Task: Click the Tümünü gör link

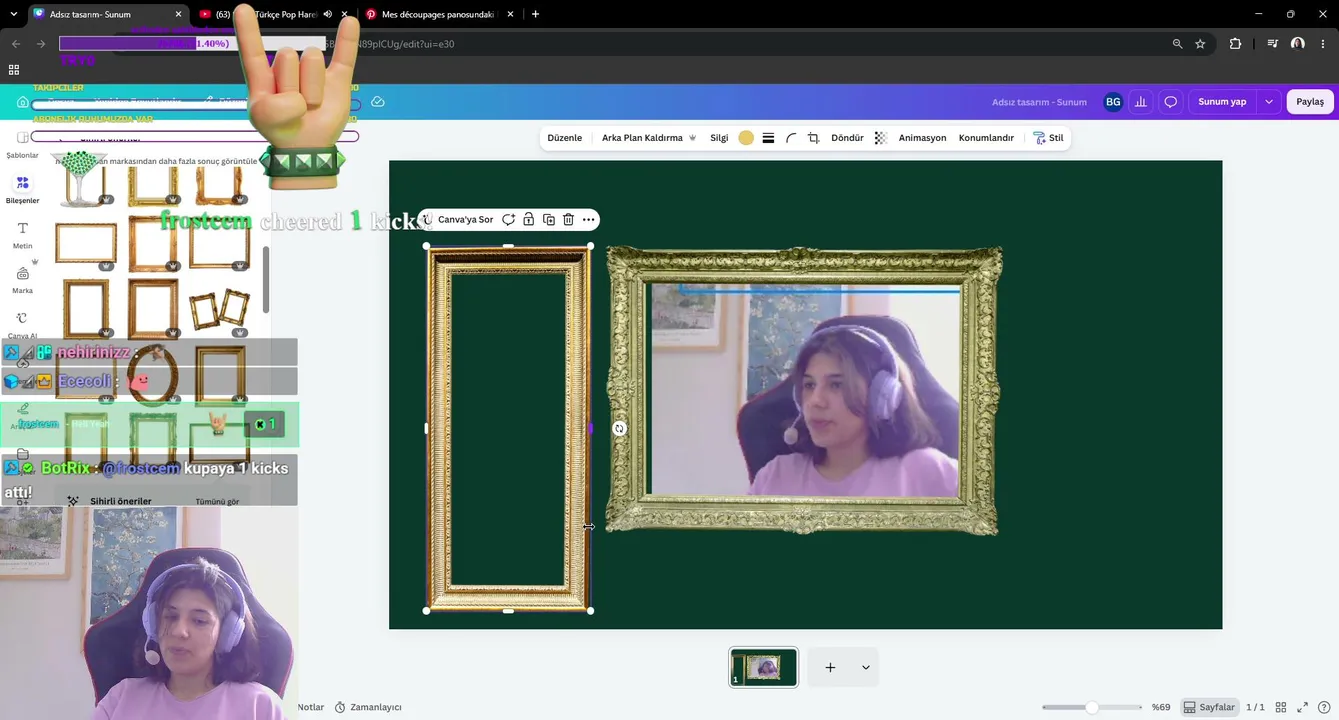Action: point(217,501)
